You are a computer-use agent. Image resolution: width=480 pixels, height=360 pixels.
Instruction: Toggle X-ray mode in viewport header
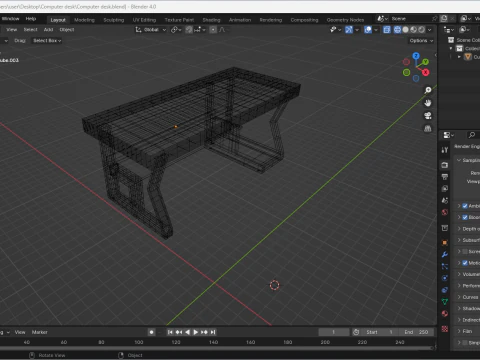pos(387,30)
